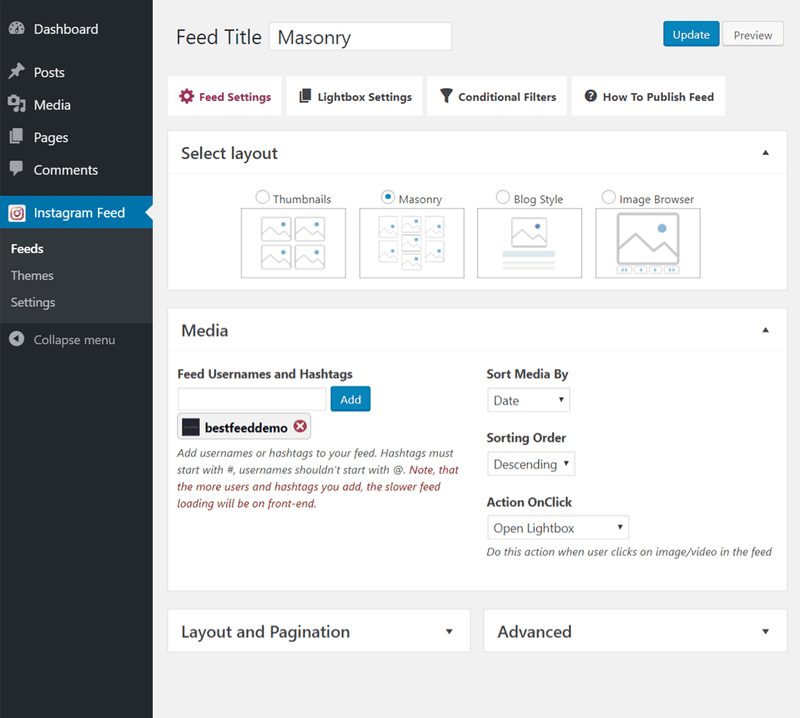Click the Pages icon in sidebar
The width and height of the screenshot is (800, 718).
tap(17, 137)
